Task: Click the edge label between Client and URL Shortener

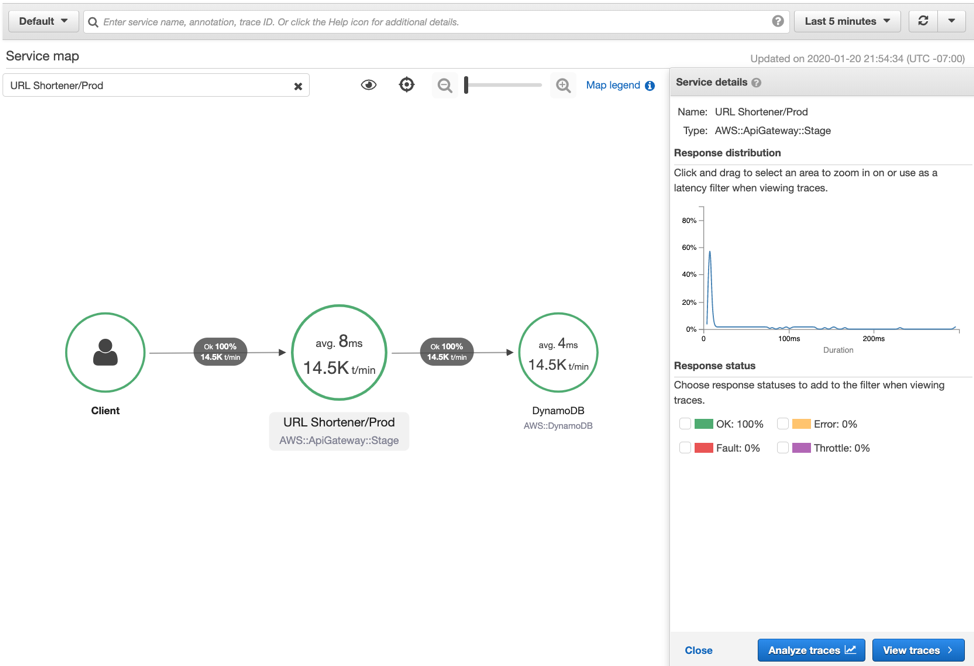Action: tap(221, 352)
